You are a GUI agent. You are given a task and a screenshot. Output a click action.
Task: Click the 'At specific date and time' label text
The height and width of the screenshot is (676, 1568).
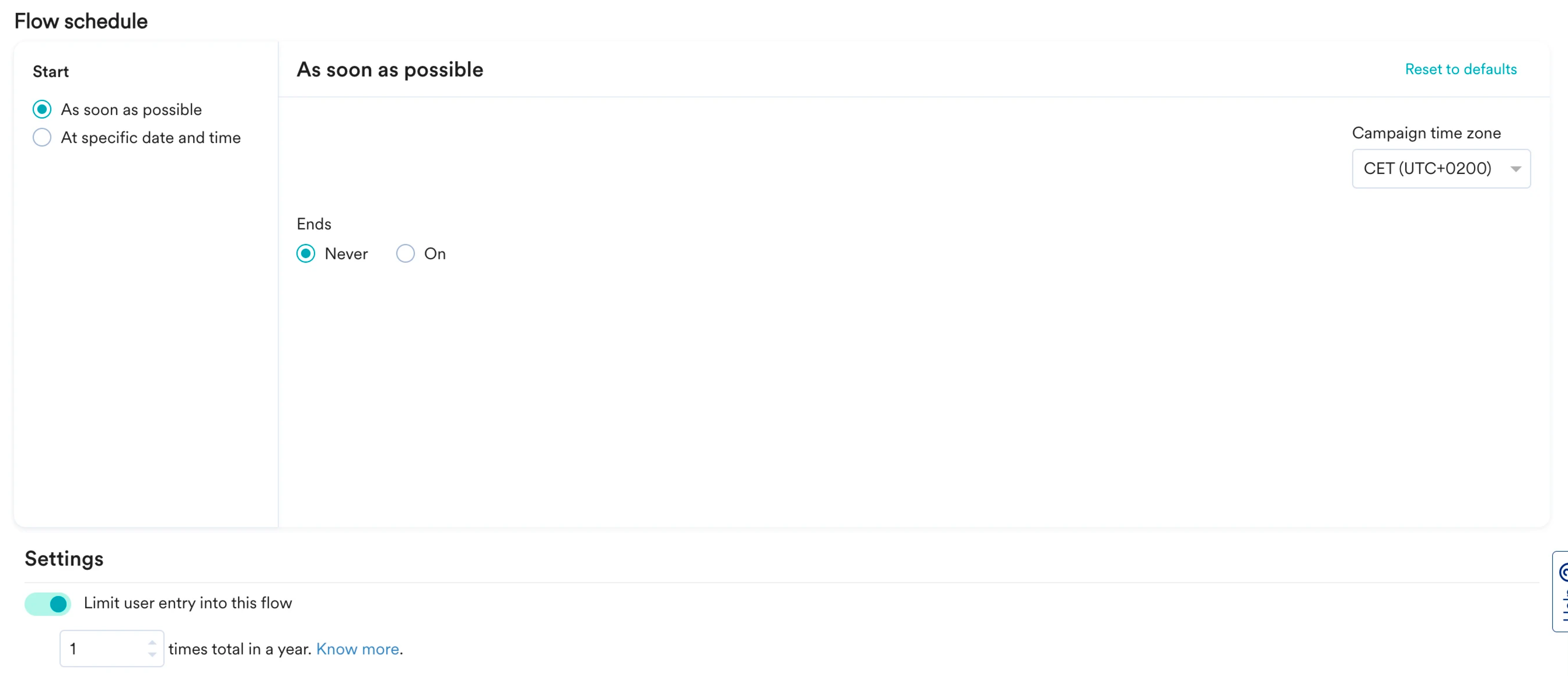tap(150, 138)
